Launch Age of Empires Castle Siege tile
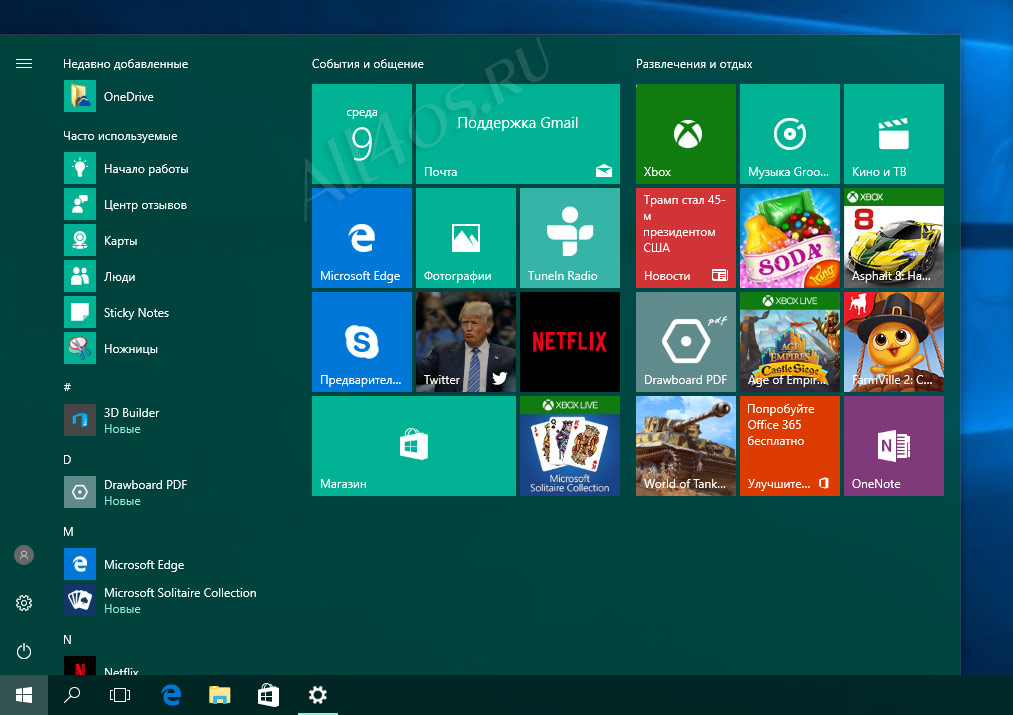 click(789, 342)
